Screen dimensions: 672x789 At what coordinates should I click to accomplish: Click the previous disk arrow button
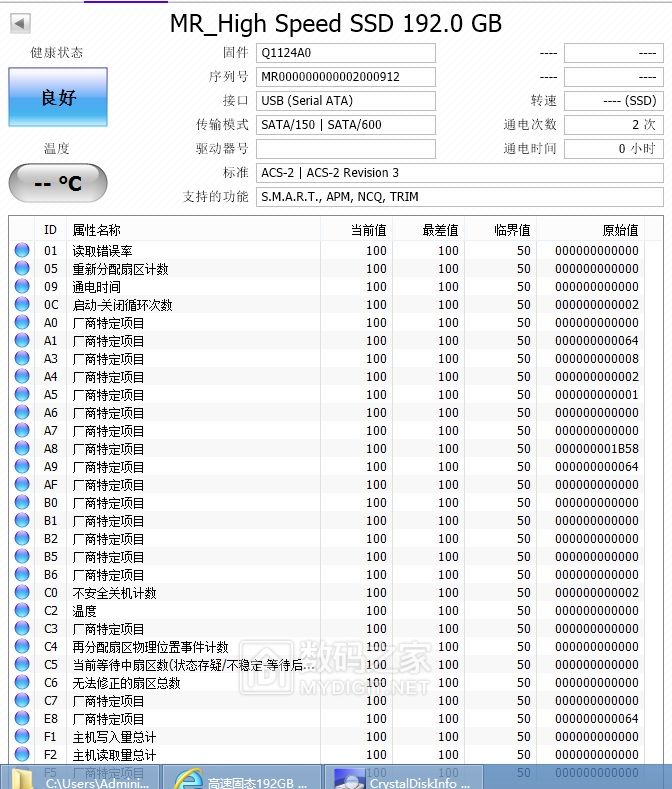(20, 23)
